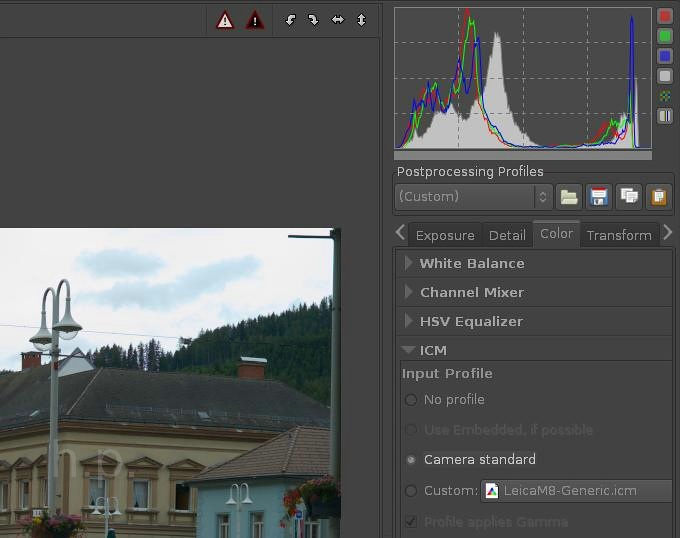Screen dimensions: 680x538
Task: Expand the White Balance section
Action: [471, 264]
